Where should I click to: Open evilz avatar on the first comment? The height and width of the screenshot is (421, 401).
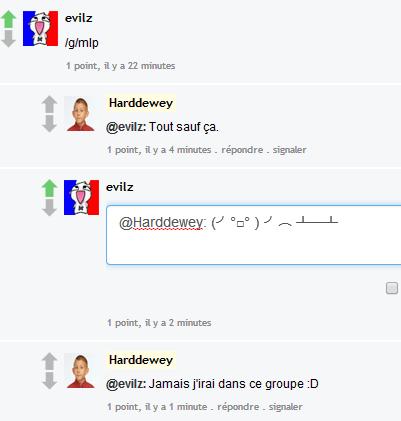tap(40, 28)
